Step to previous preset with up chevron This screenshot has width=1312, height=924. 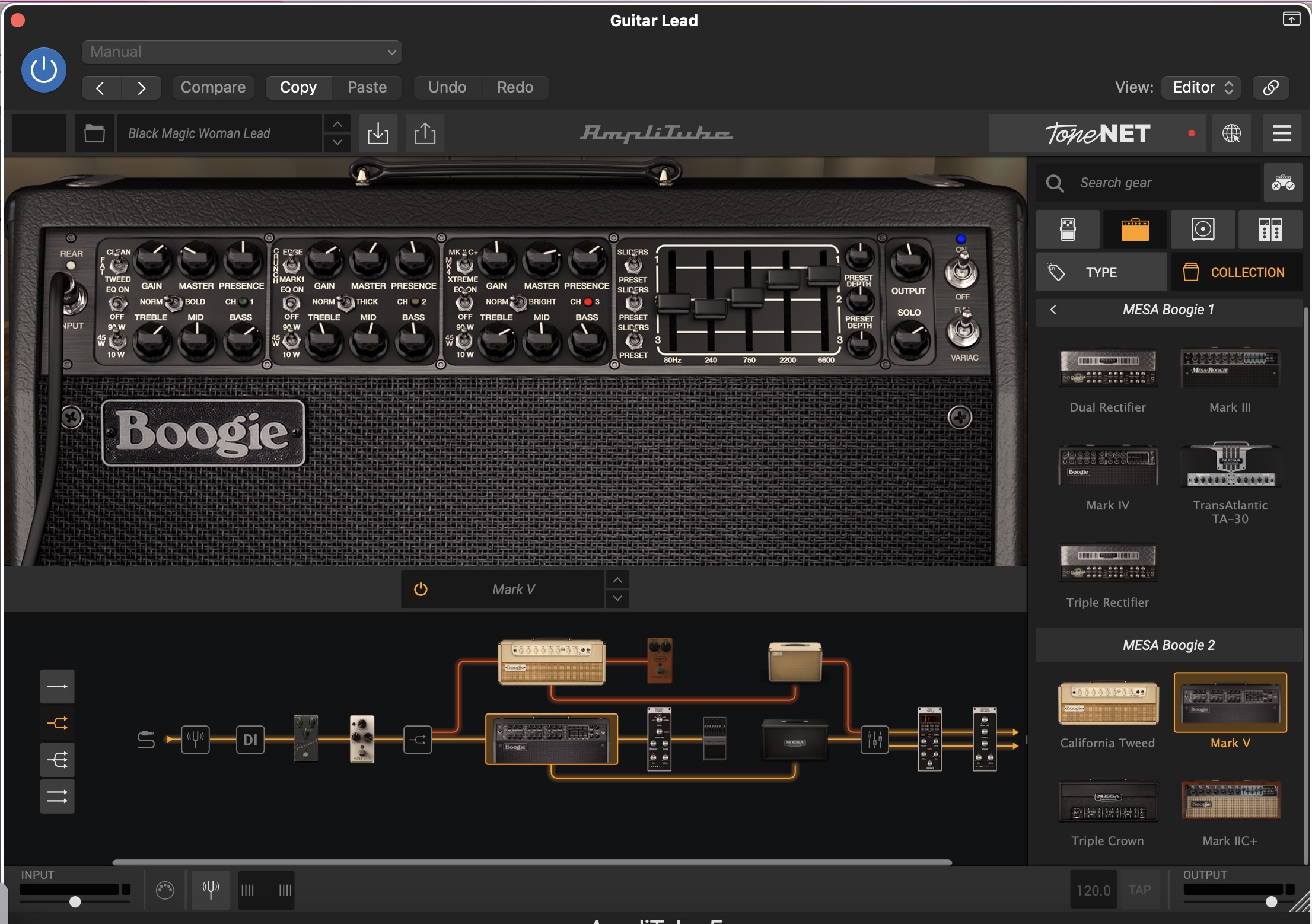[337, 125]
